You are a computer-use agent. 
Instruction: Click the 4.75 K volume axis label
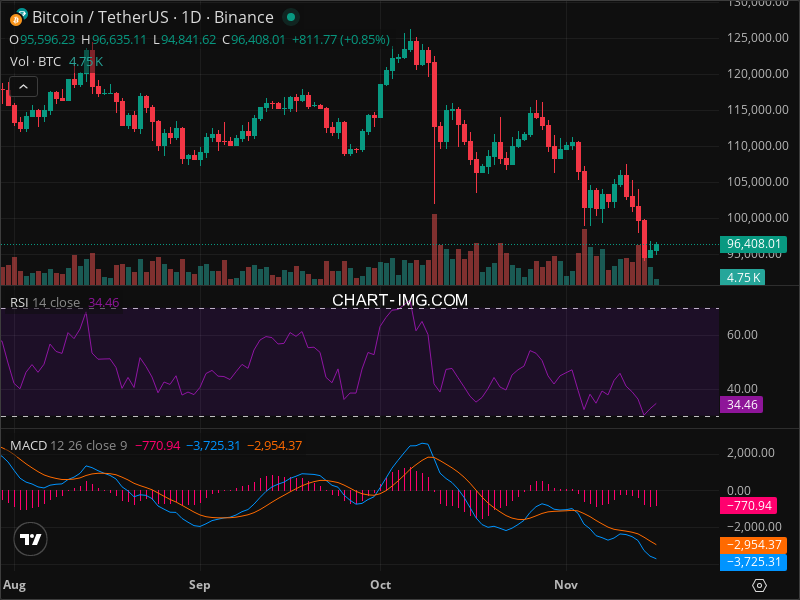pos(744,278)
